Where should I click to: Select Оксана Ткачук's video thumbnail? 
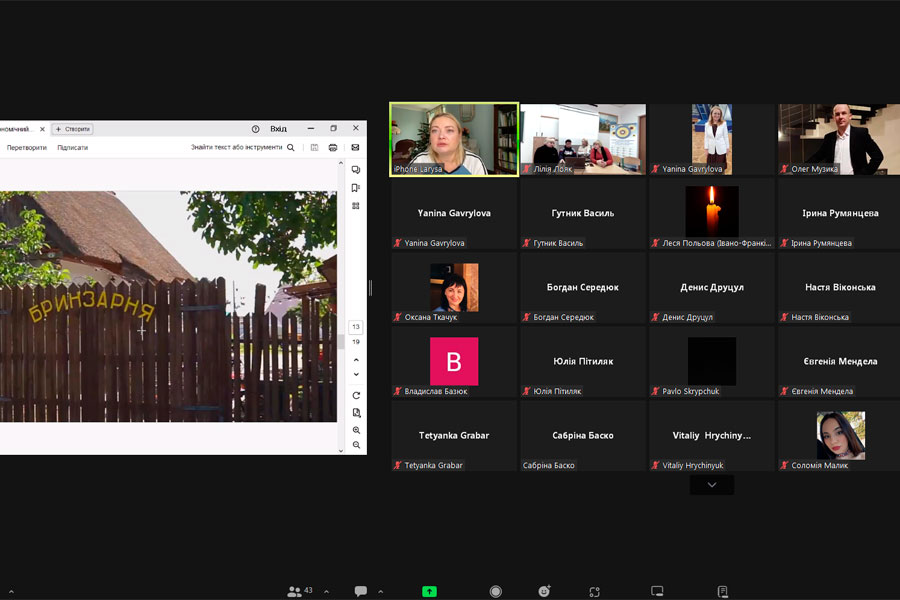click(x=454, y=288)
